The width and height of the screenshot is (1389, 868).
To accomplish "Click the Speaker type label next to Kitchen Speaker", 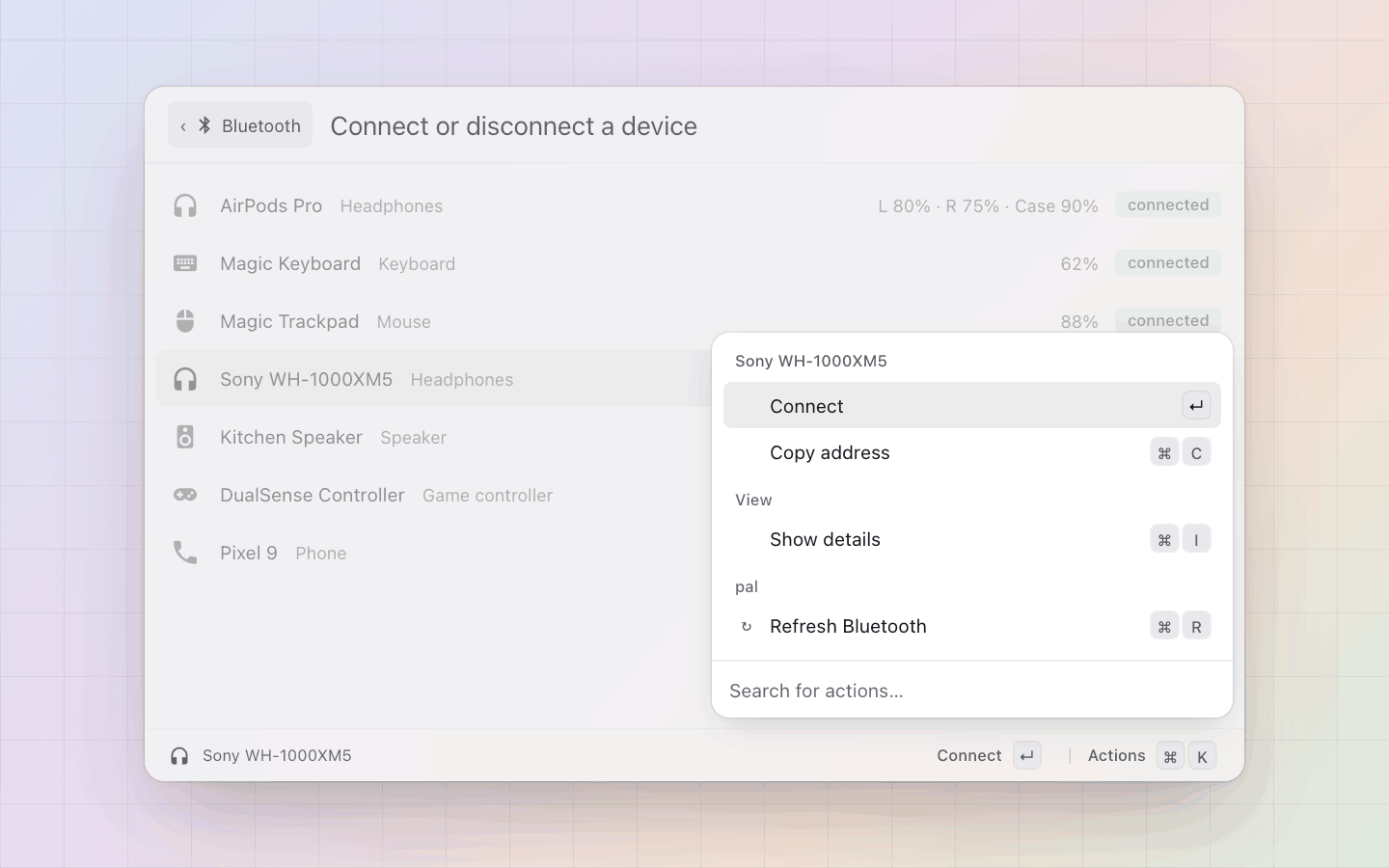I will point(413,438).
